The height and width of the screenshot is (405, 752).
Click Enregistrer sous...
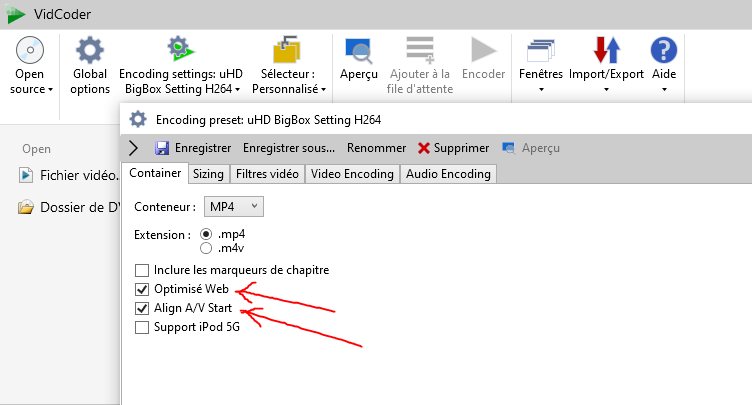pyautogui.click(x=289, y=148)
